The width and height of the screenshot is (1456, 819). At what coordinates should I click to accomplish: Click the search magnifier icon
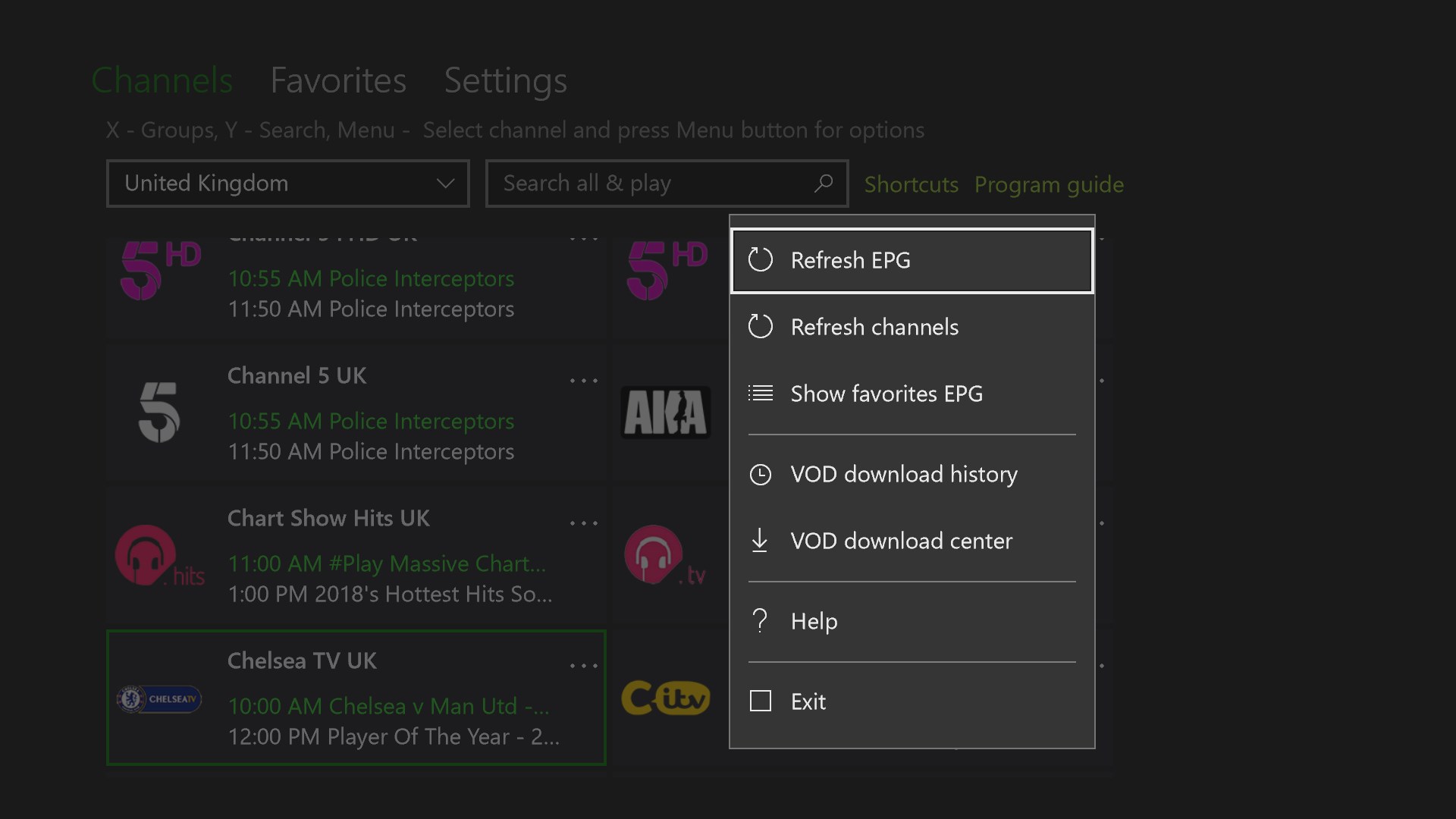[x=823, y=184]
